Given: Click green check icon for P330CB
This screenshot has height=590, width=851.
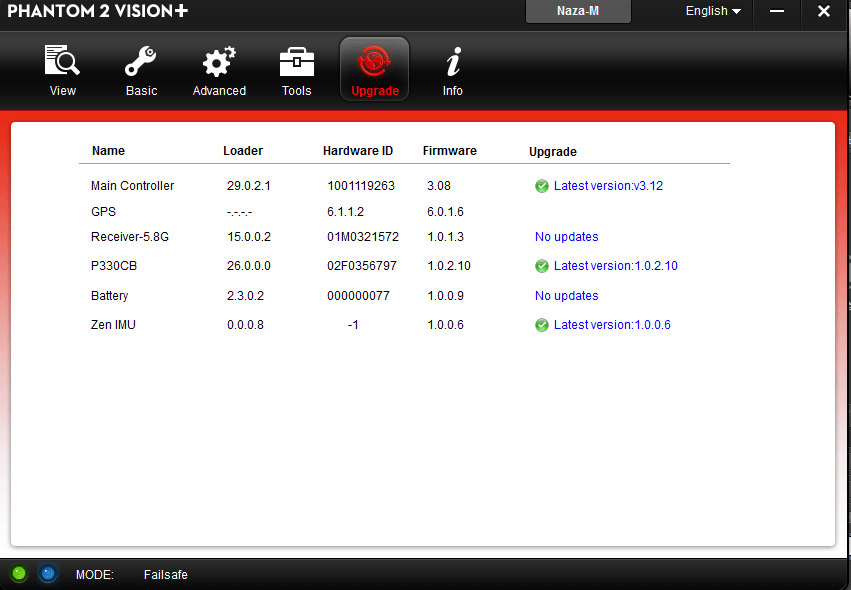Looking at the screenshot, I should 542,266.
